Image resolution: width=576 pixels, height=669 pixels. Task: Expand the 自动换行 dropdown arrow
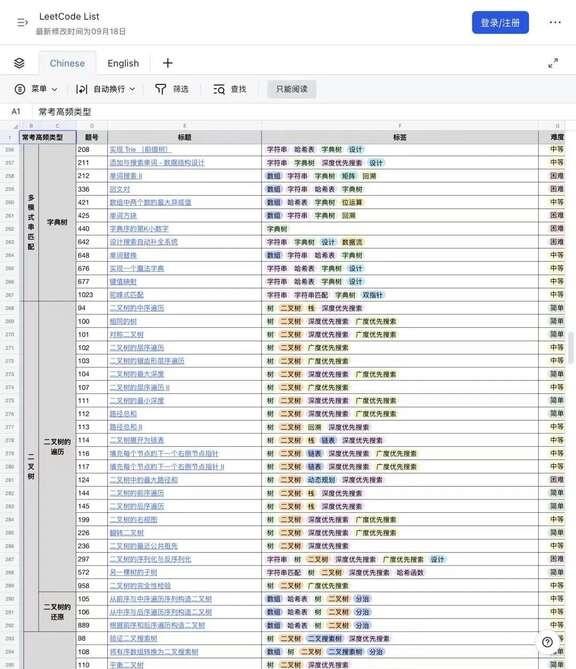click(x=132, y=89)
